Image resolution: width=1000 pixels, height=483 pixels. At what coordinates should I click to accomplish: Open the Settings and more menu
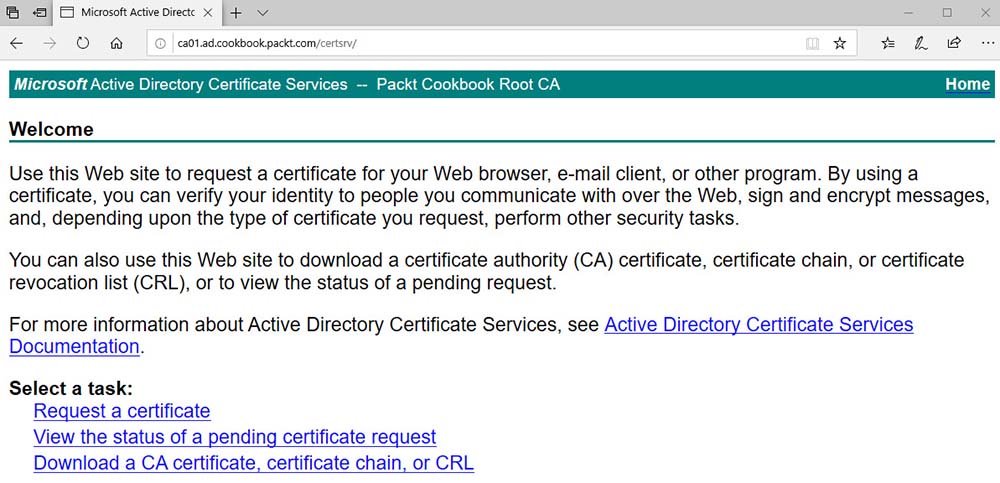[984, 44]
